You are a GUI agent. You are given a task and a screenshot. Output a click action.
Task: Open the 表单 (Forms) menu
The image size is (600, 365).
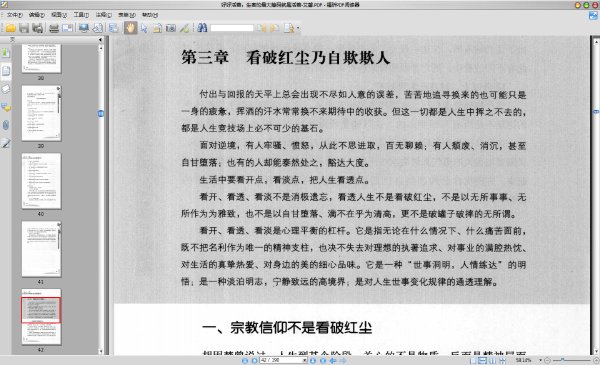[x=126, y=15]
